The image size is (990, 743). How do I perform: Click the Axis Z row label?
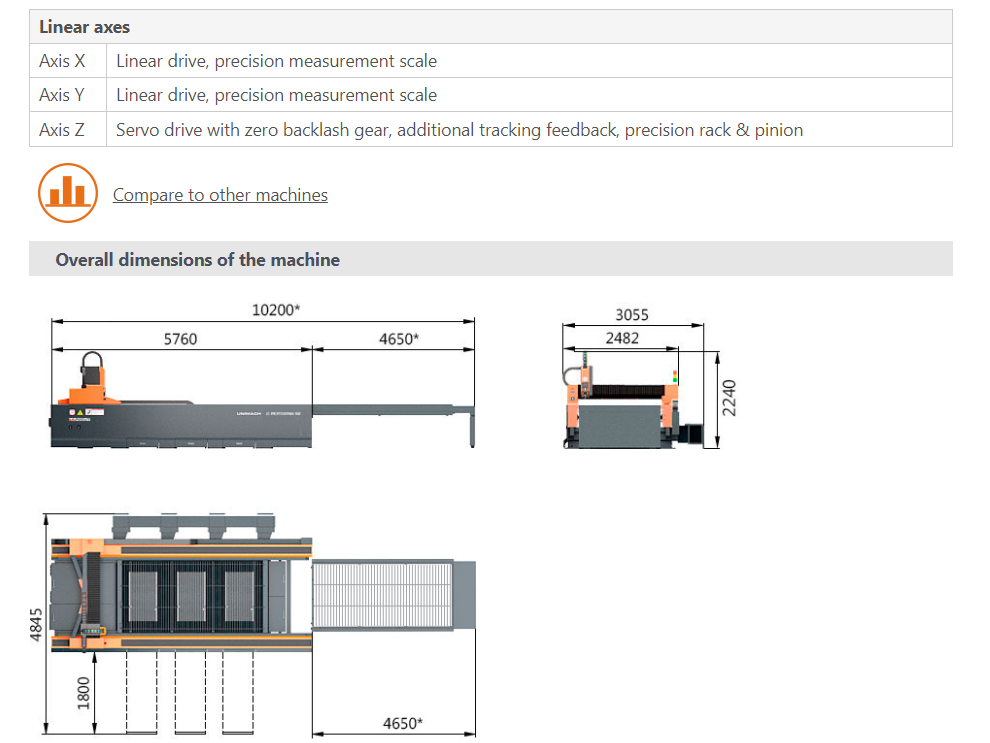point(62,130)
